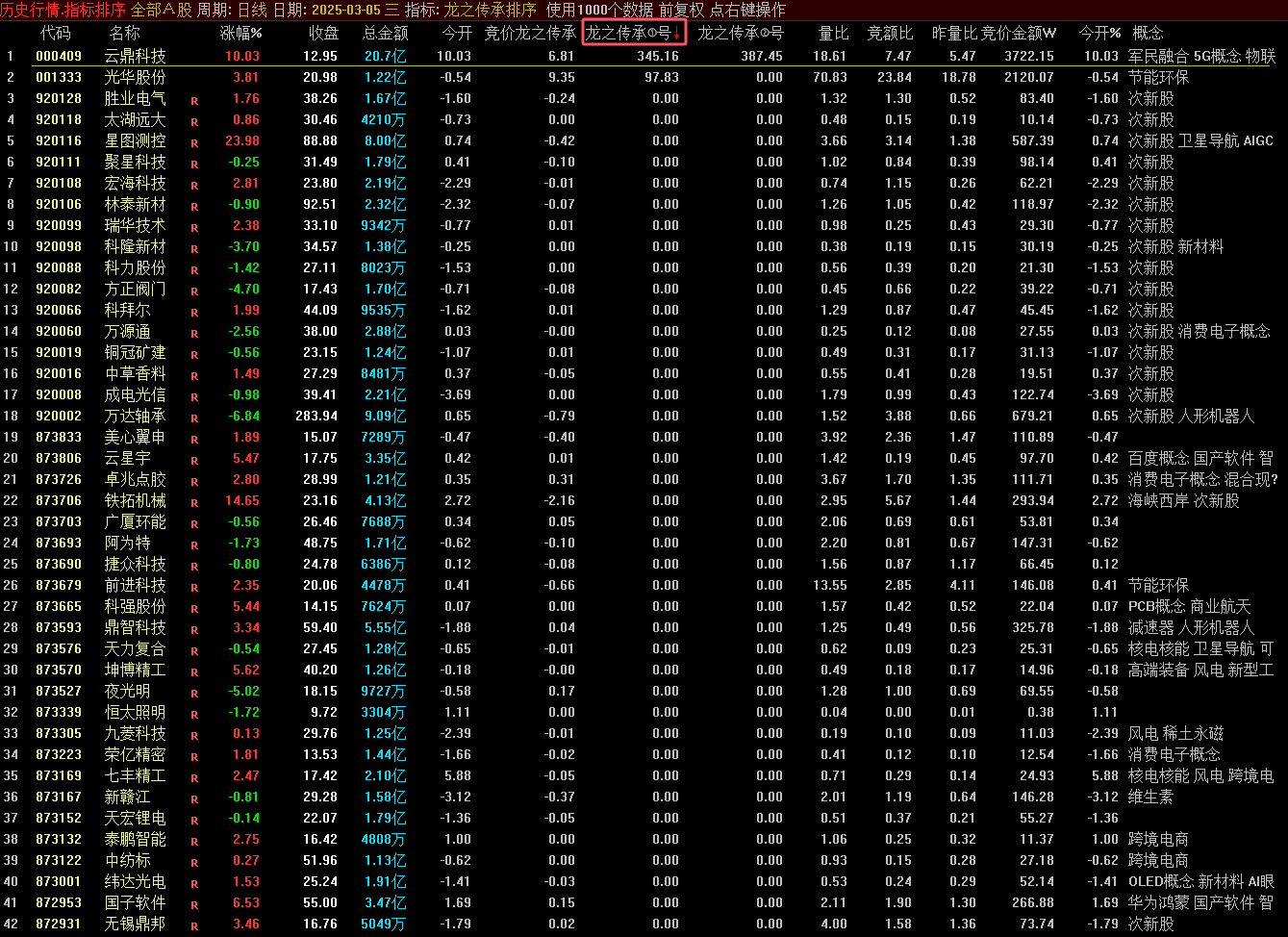The height and width of the screenshot is (937, 1288).
Task: Click 历史行情.指标排序 title text
Action: [x=63, y=10]
